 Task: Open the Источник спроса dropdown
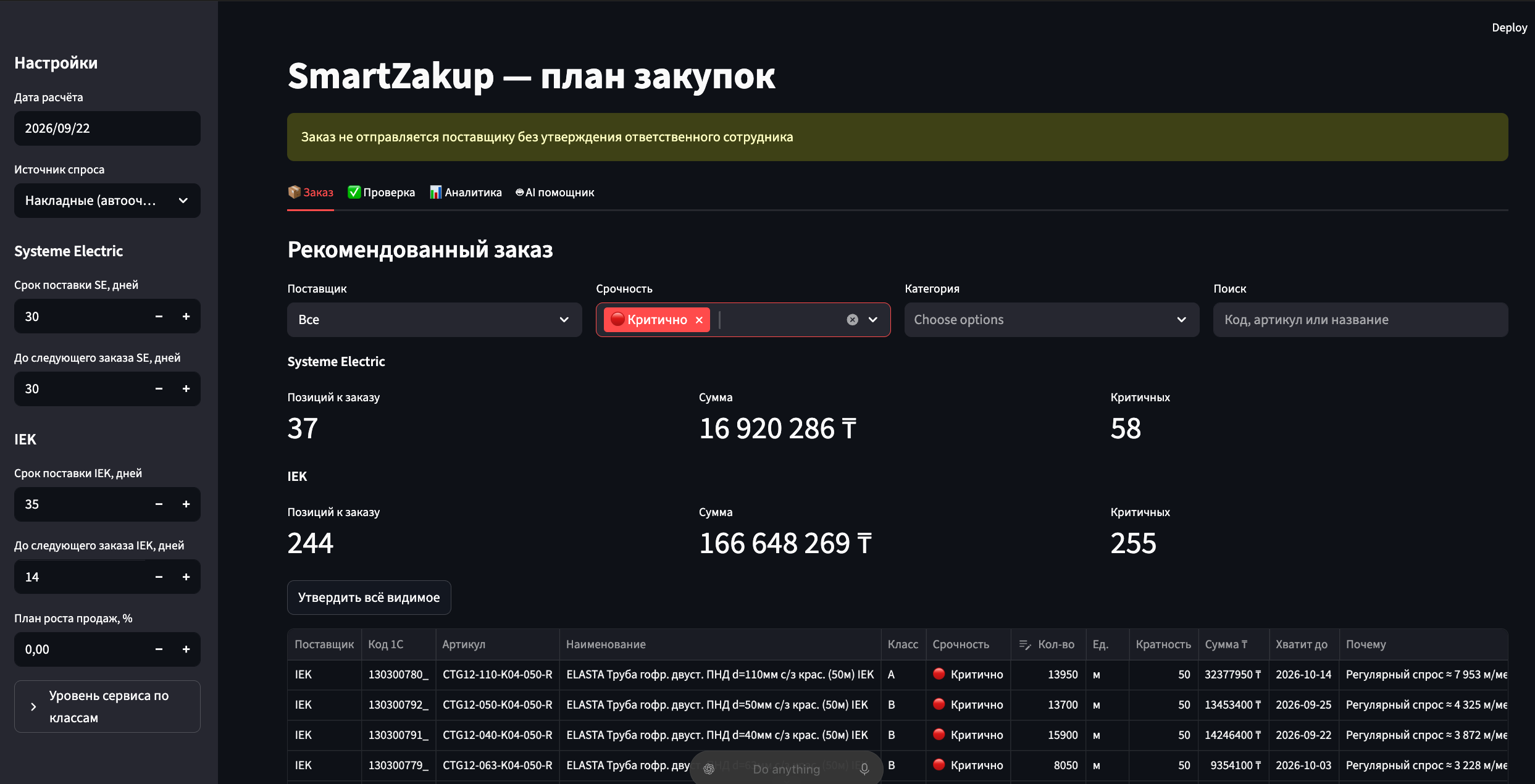[x=107, y=201]
